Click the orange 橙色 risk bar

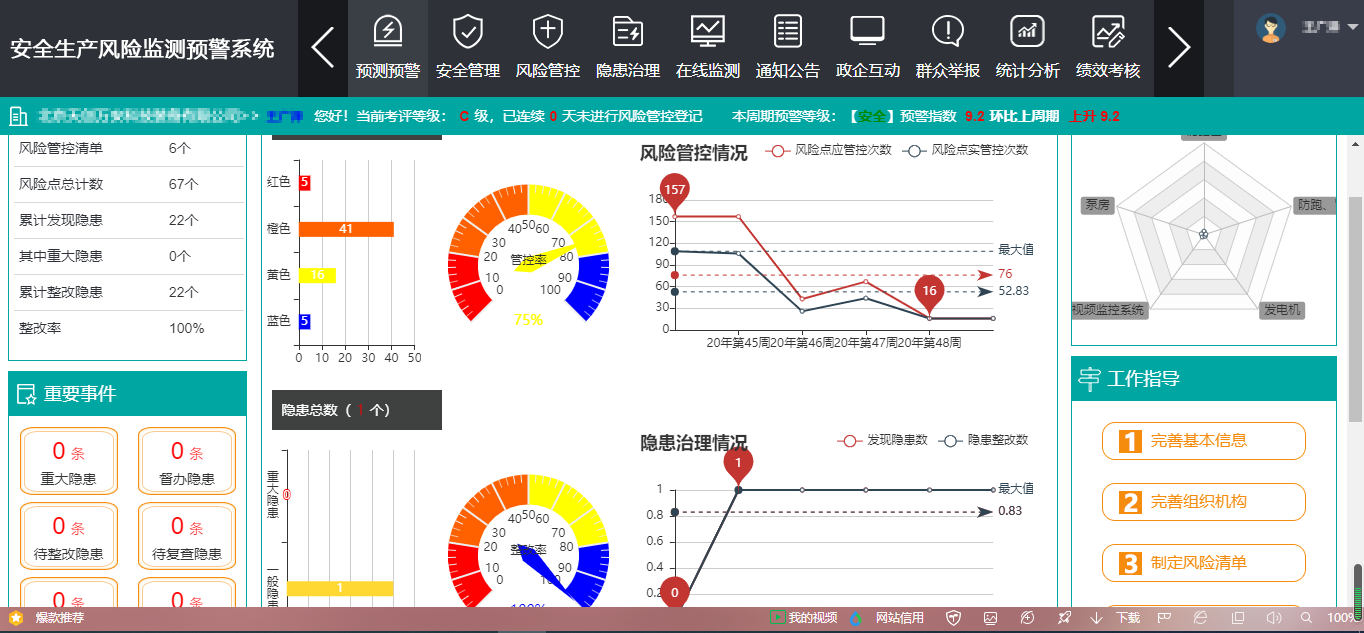click(346, 229)
